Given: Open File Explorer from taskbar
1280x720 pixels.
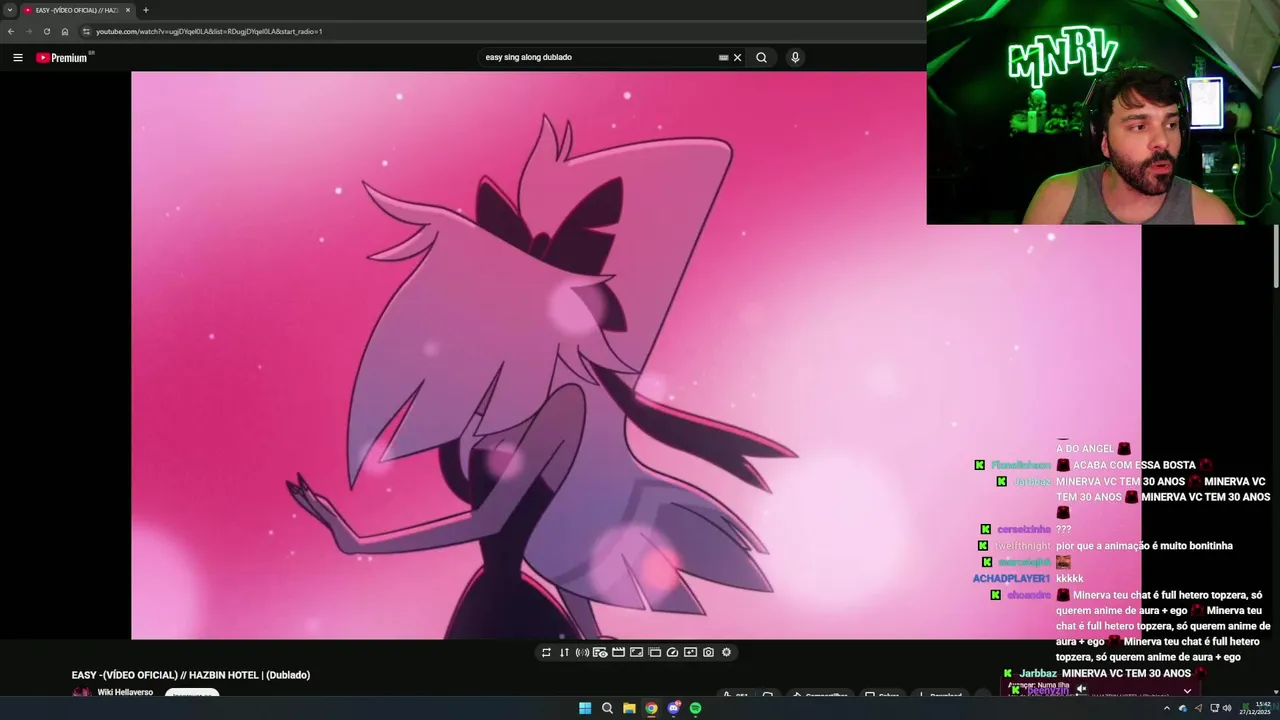Looking at the screenshot, I should [629, 708].
